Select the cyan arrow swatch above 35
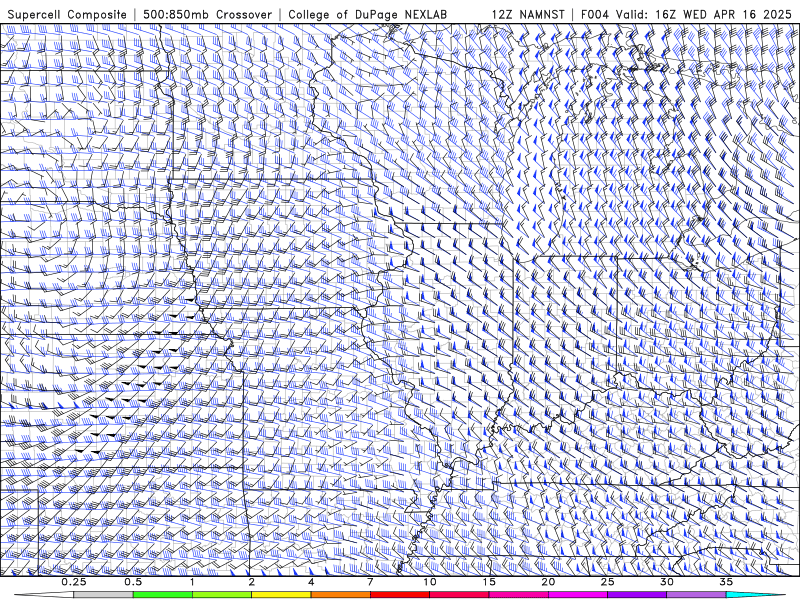Screen dimensions: 800x600 pyautogui.click(x=756, y=595)
